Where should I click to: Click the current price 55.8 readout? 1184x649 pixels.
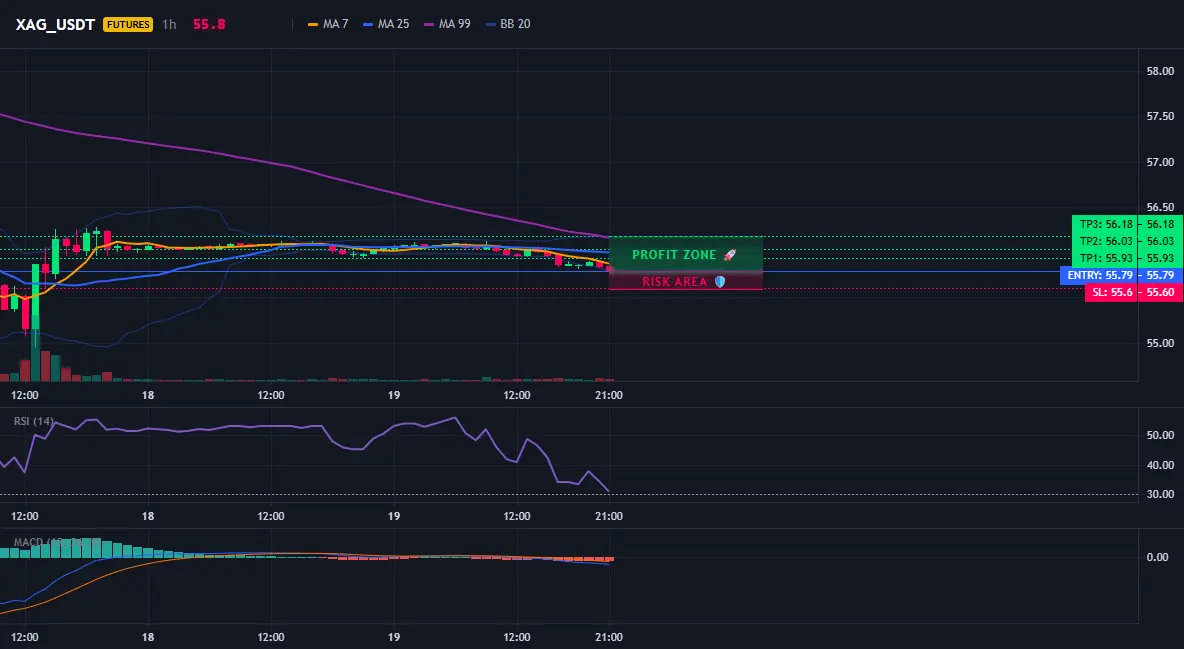[x=209, y=24]
